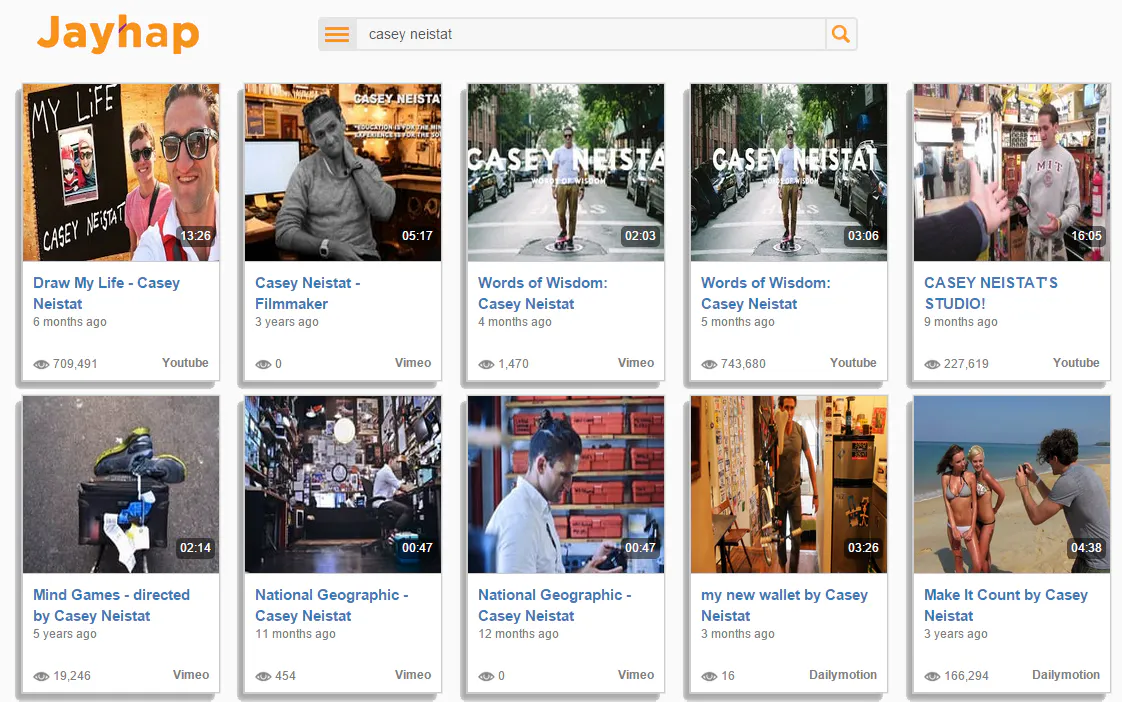This screenshot has height=702, width=1122.
Task: Click the 05:17 duration badge
Action: pyautogui.click(x=417, y=236)
